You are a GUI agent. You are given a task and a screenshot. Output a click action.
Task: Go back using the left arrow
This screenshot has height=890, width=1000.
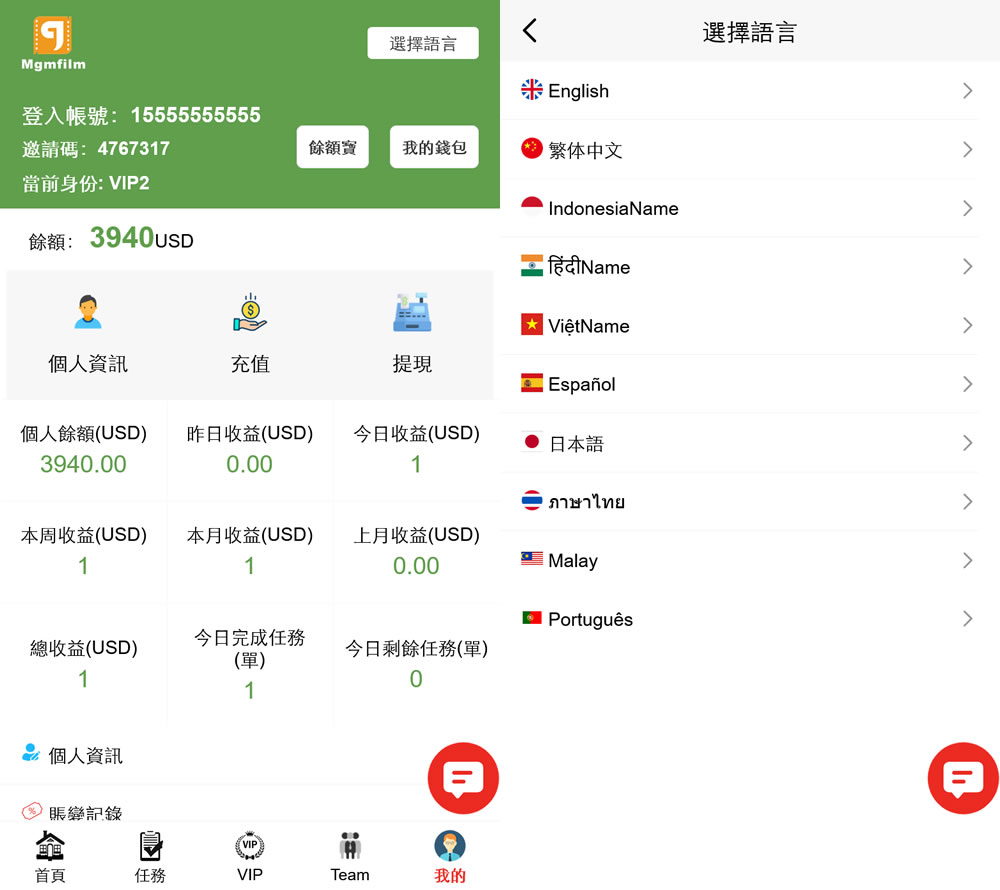[530, 31]
